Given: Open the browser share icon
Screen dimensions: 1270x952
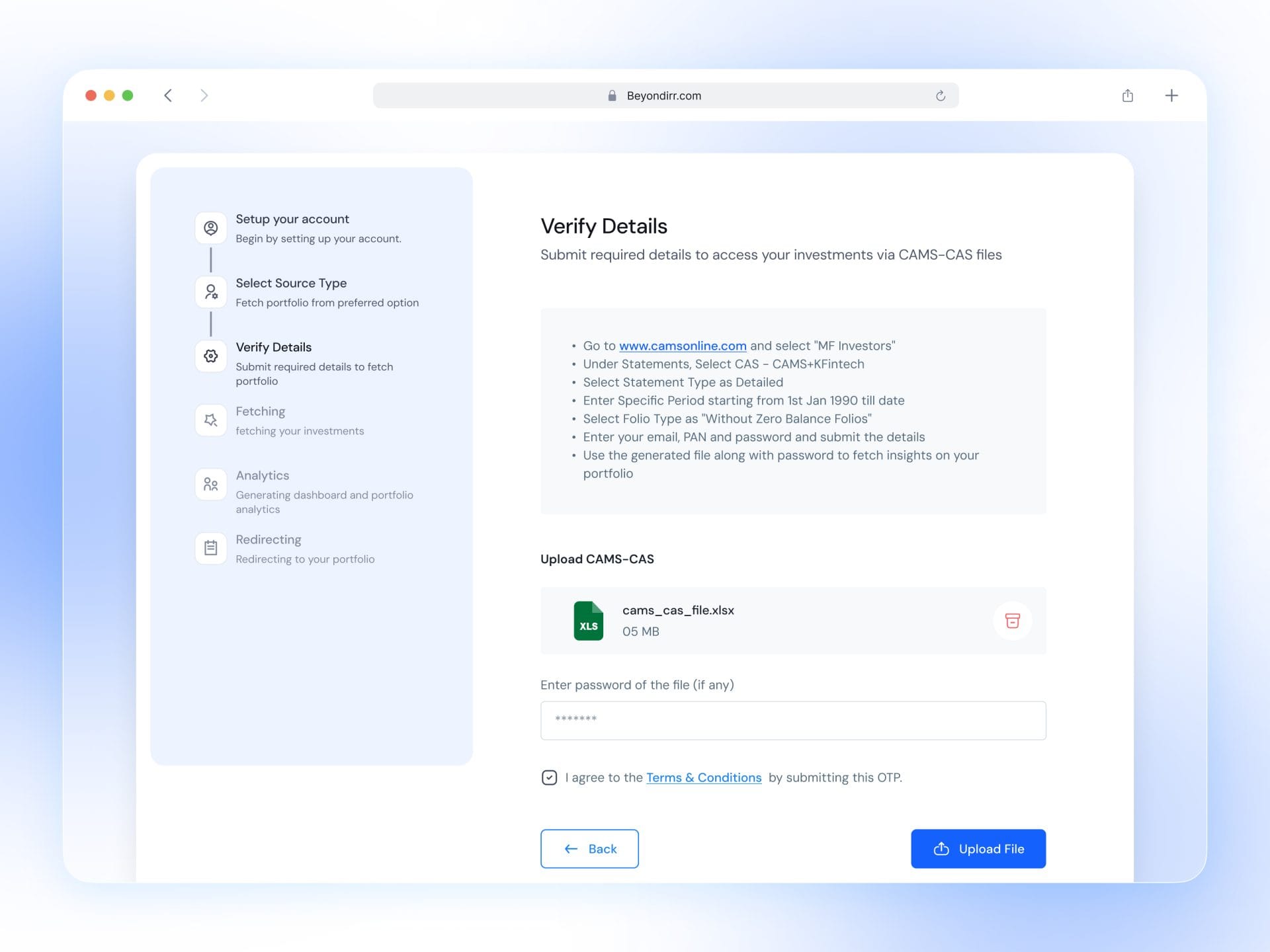Looking at the screenshot, I should 1128,96.
